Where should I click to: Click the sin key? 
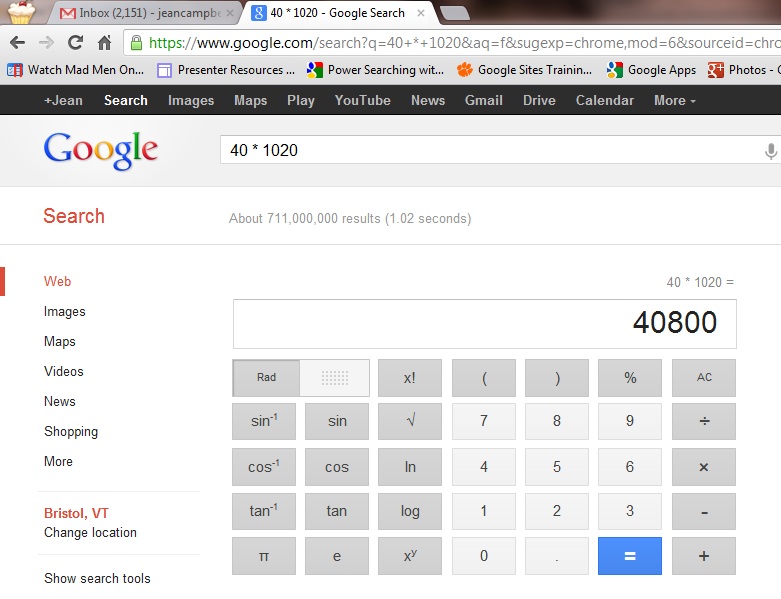pyautogui.click(x=337, y=421)
